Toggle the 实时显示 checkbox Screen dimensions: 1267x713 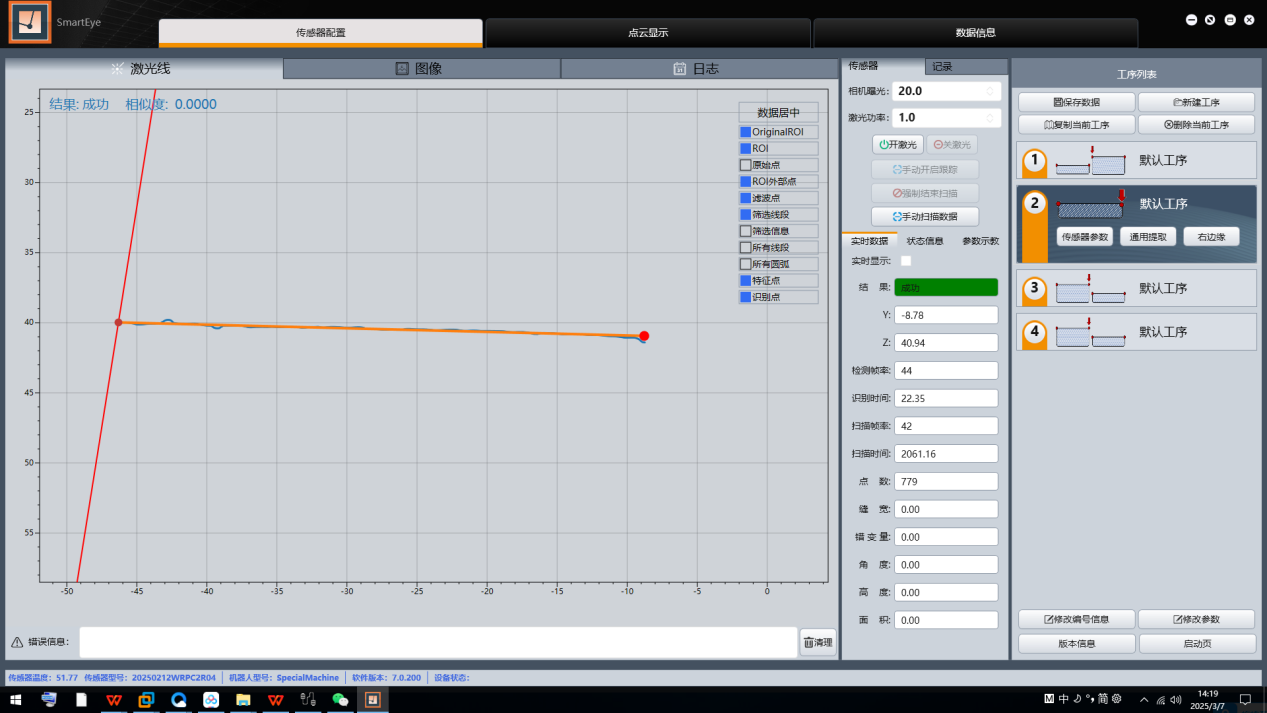[906, 261]
